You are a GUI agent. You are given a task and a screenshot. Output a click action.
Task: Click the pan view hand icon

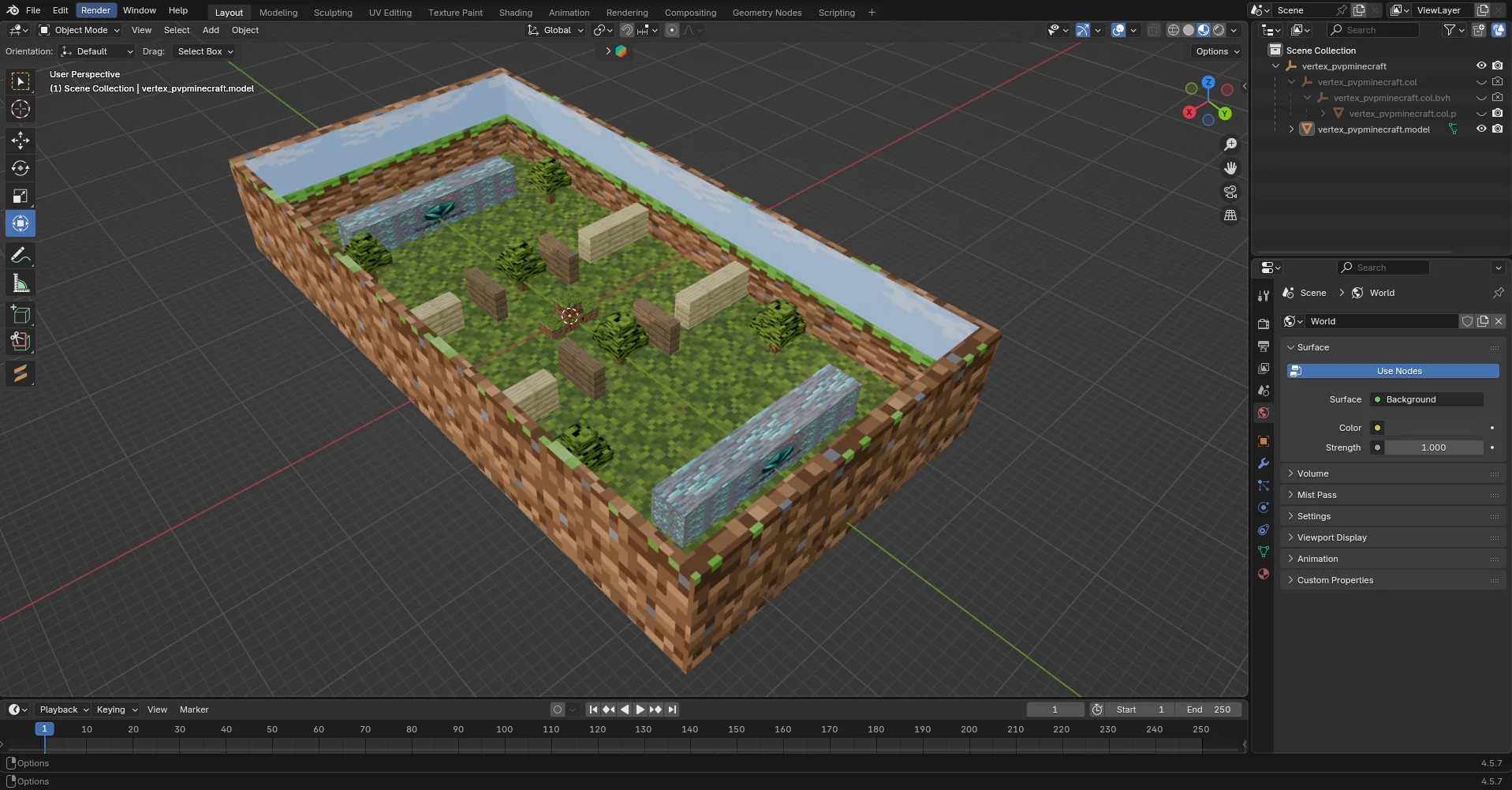[x=1230, y=168]
